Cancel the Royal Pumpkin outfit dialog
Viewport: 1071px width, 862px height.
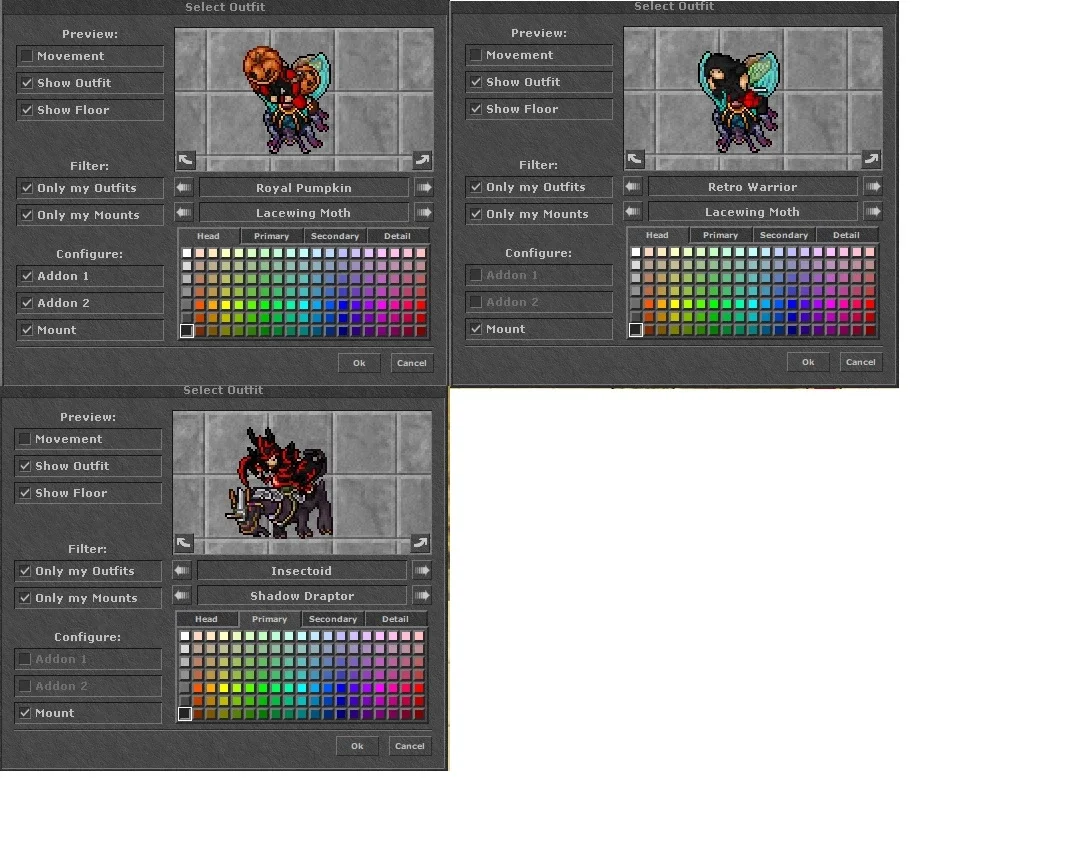[x=412, y=363]
